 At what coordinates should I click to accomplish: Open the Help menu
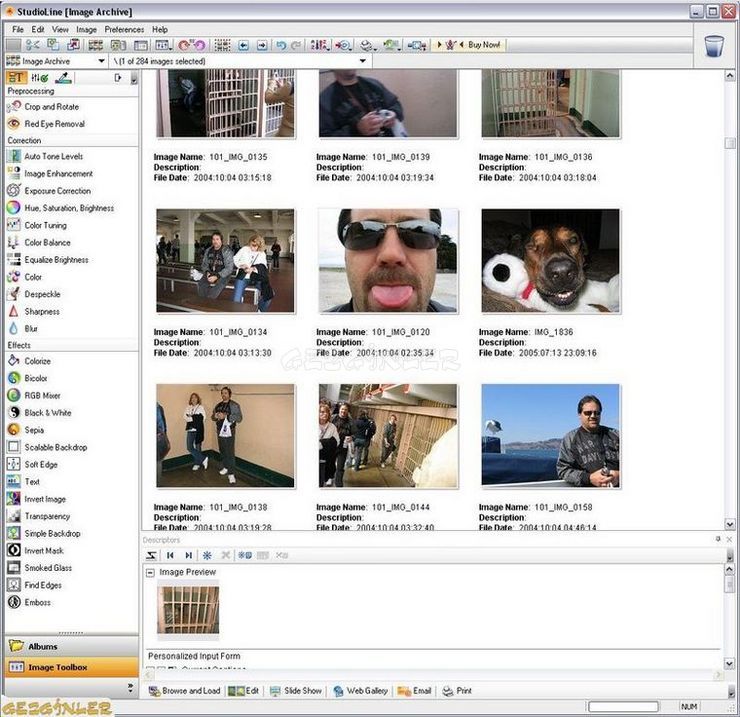coord(160,29)
